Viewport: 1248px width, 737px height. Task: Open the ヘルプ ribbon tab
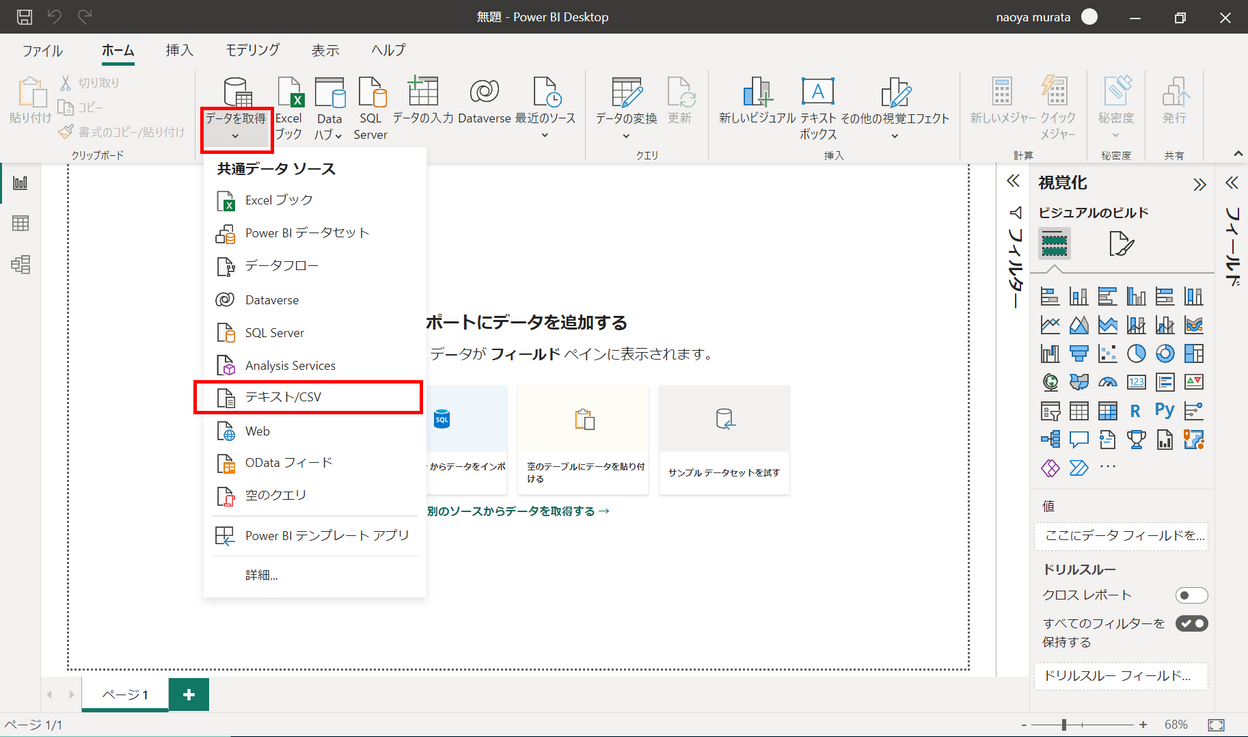pos(388,51)
